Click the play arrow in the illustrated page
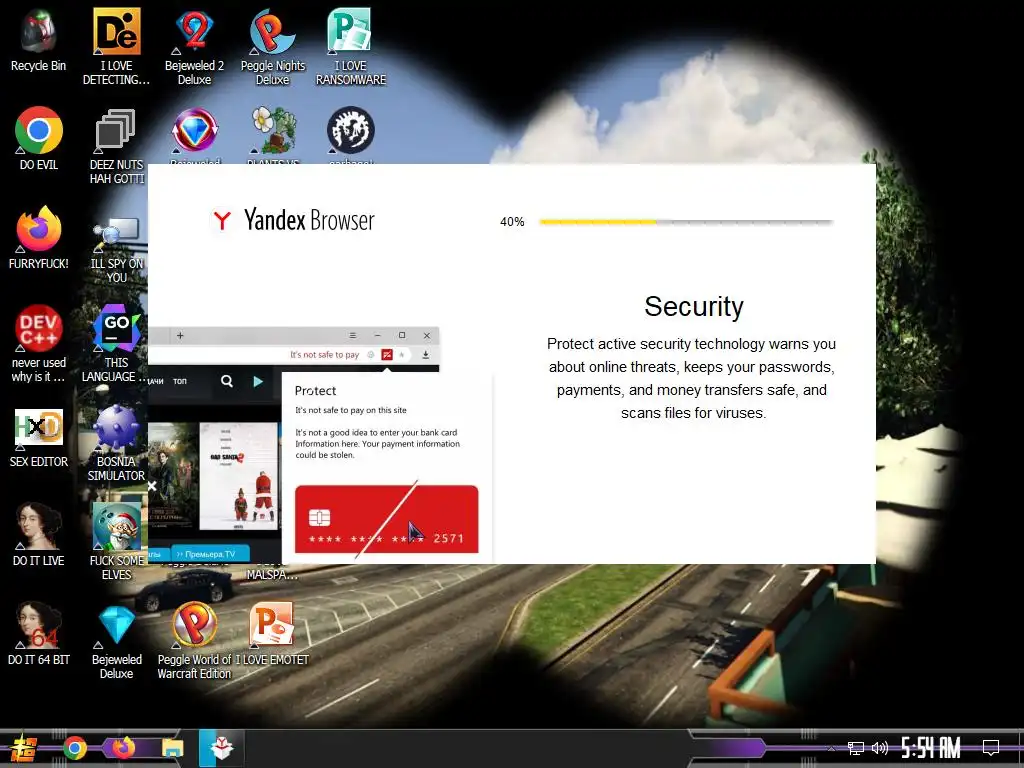The image size is (1024, 768). click(258, 381)
